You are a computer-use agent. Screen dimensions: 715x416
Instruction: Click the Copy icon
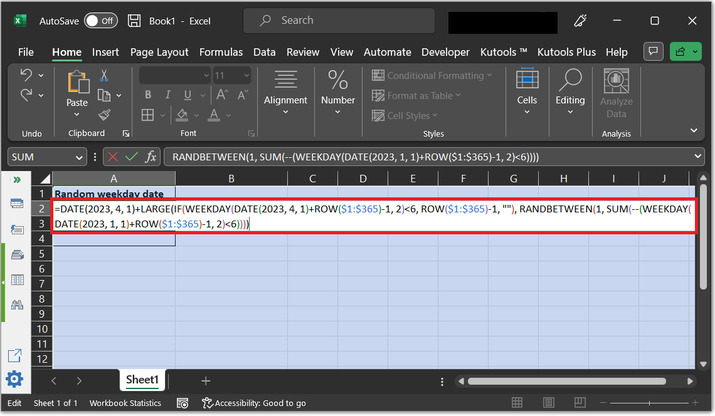click(x=104, y=95)
